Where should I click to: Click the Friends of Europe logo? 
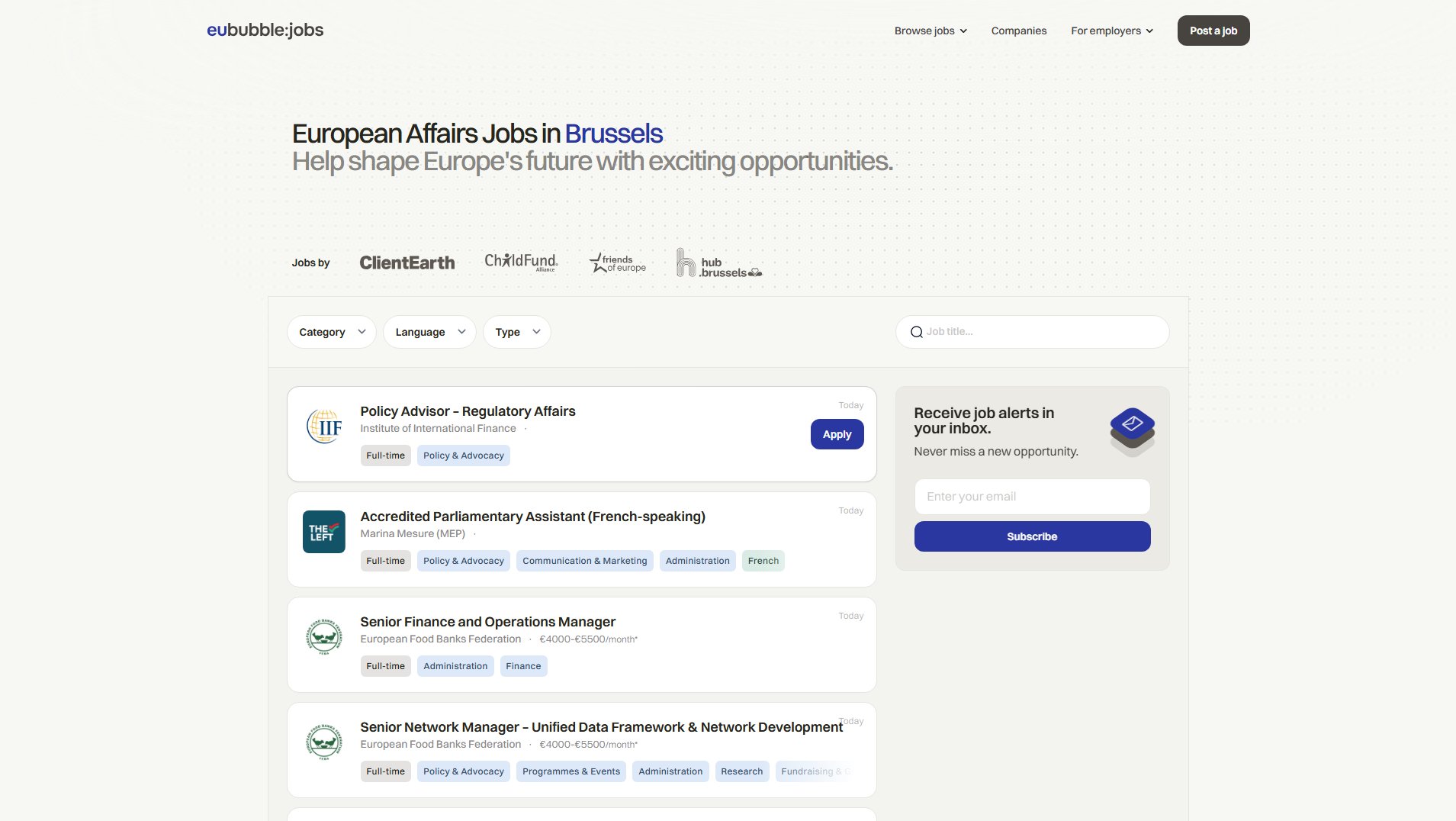tap(618, 262)
